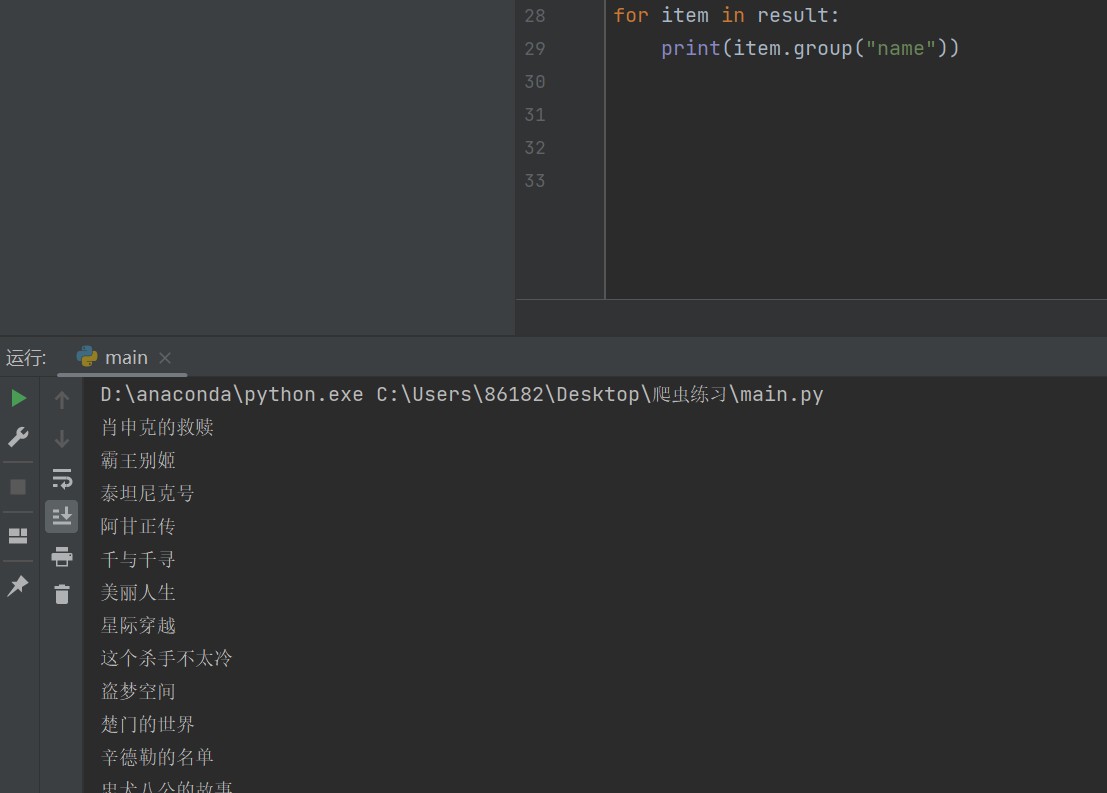Close the main run tab

pyautogui.click(x=165, y=358)
